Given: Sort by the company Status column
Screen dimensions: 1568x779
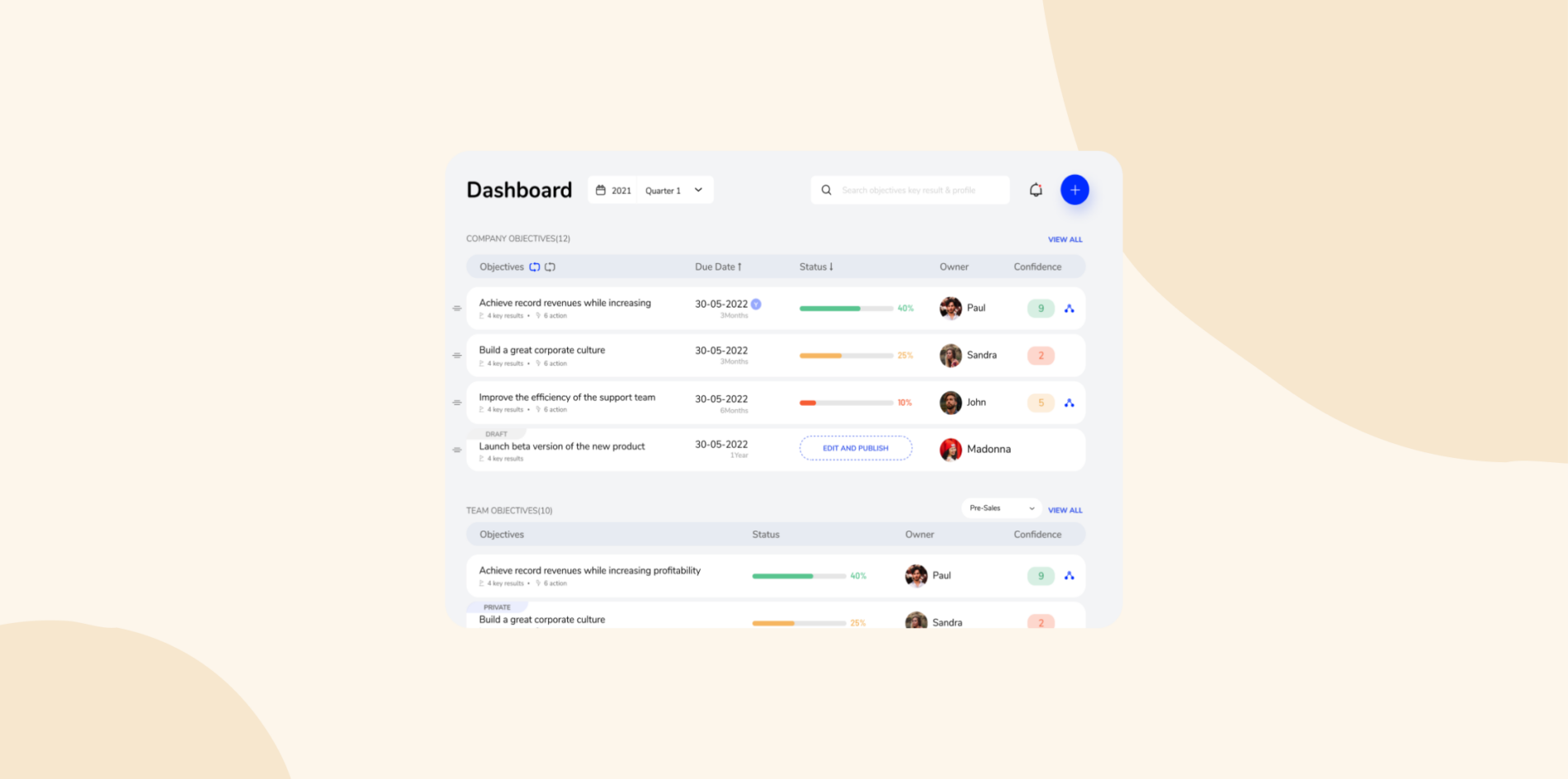Looking at the screenshot, I should pyautogui.click(x=816, y=267).
